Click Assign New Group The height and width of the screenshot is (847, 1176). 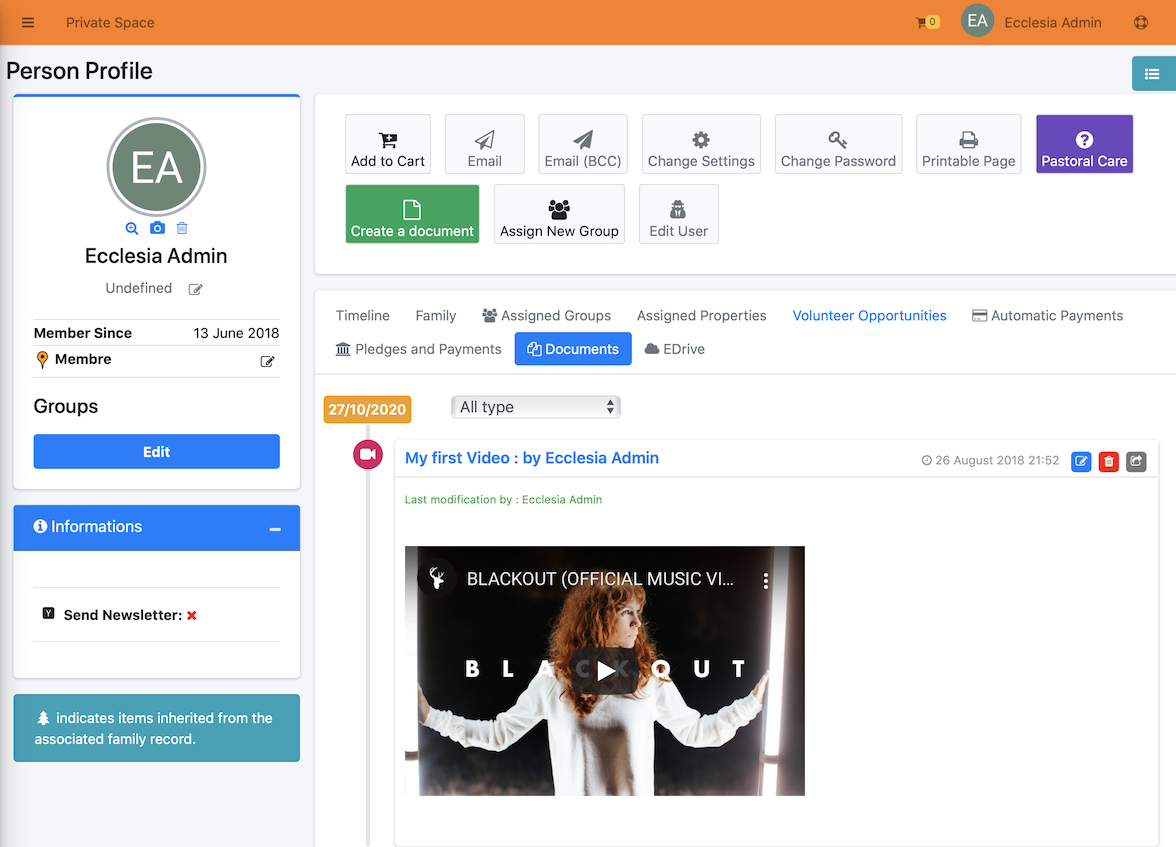(559, 214)
